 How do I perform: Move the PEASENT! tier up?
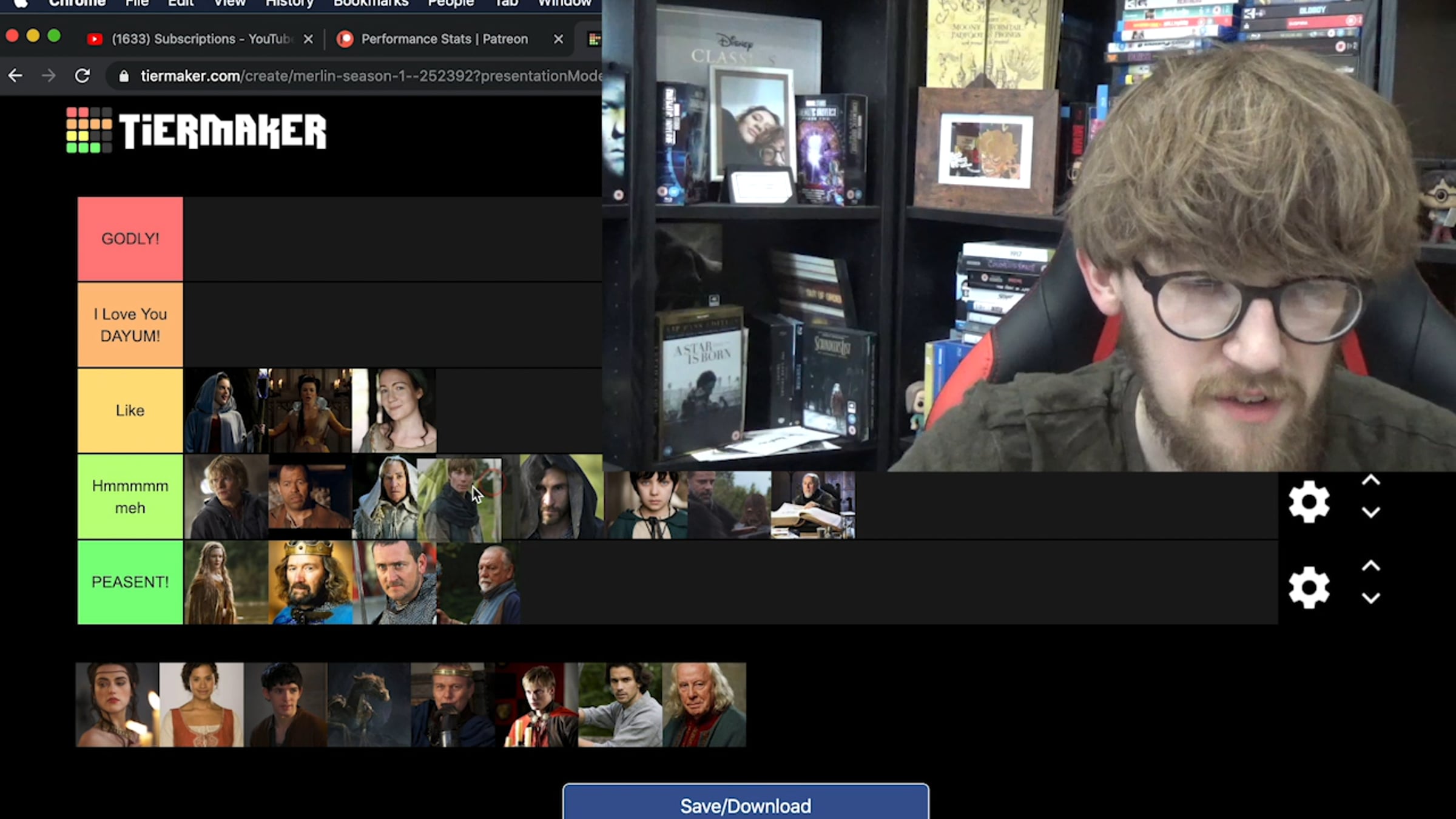pos(1371,566)
